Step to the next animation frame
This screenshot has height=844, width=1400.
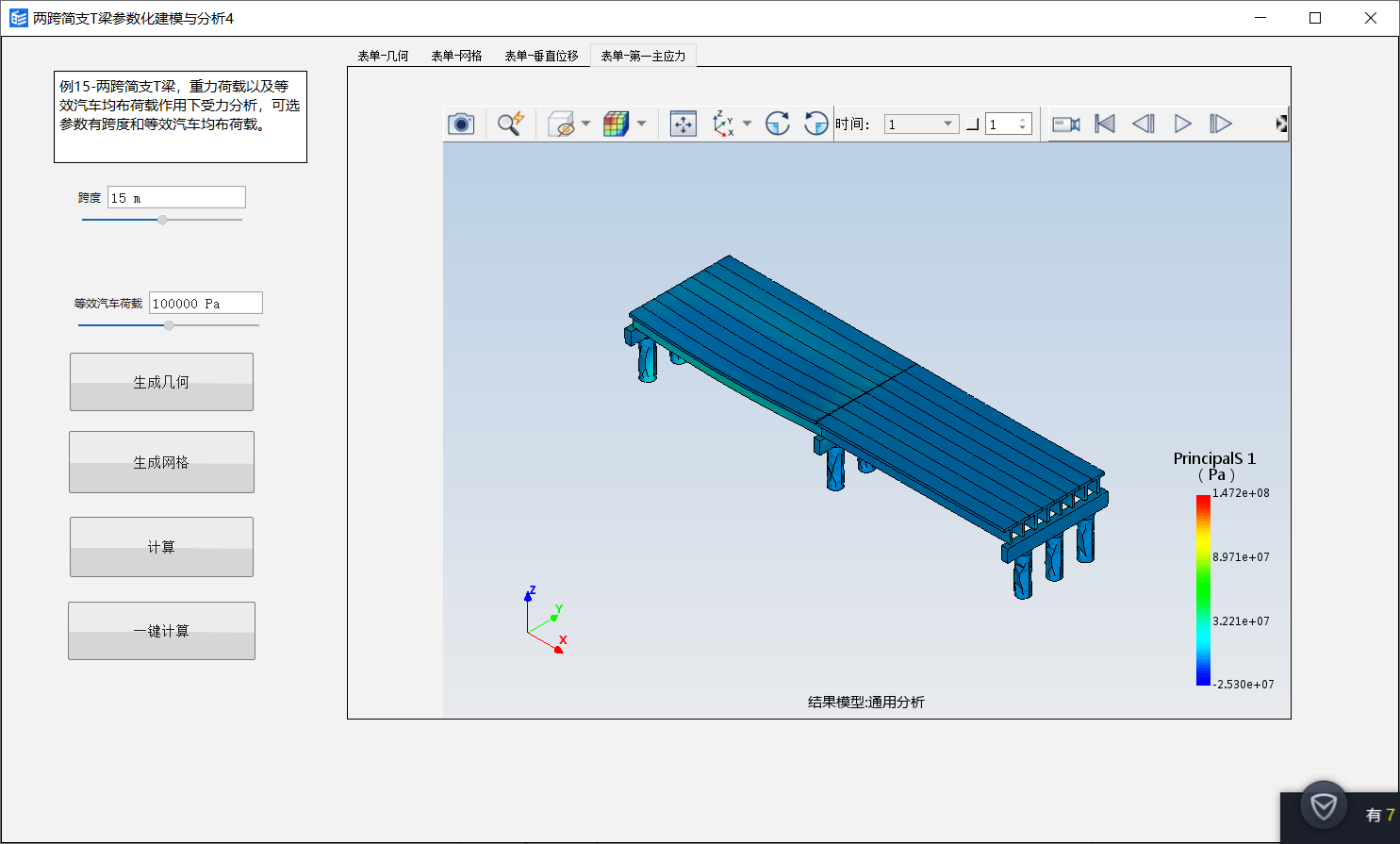(1219, 124)
